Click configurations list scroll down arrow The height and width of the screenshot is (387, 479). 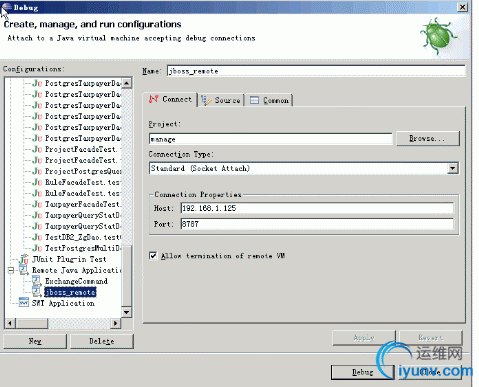pyautogui.click(x=127, y=312)
